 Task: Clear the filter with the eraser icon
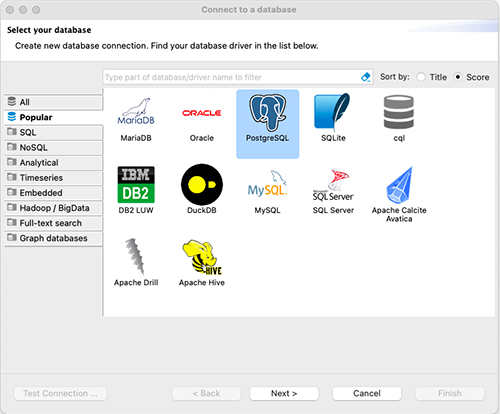click(366, 77)
